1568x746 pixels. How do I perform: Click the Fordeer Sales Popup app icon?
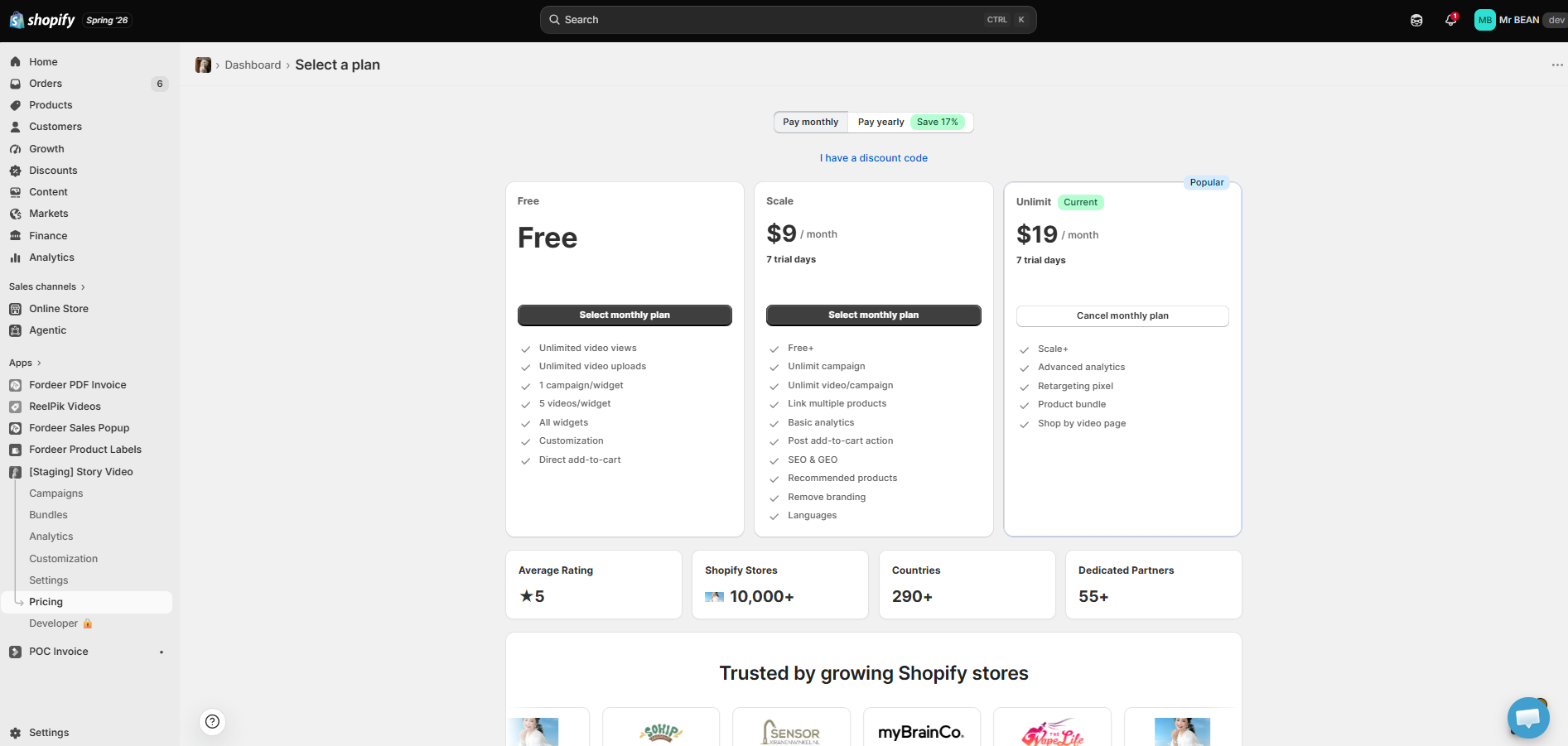pyautogui.click(x=15, y=428)
